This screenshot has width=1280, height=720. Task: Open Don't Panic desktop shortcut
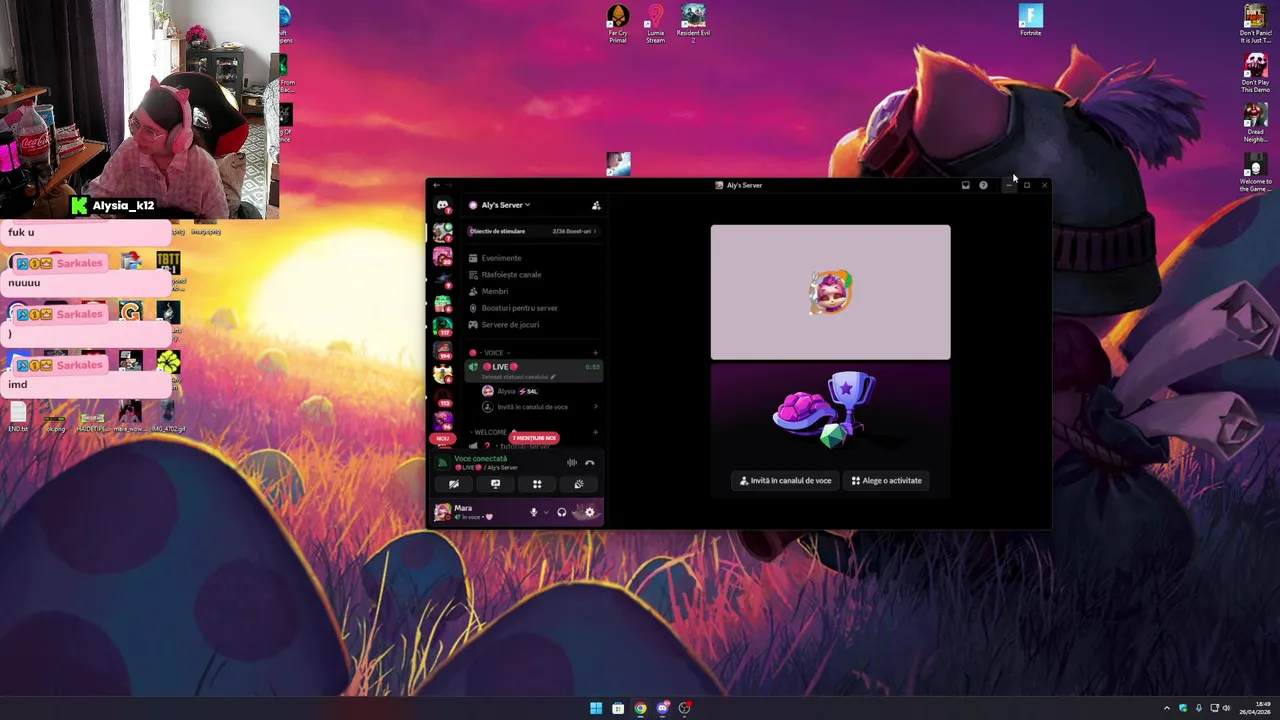click(1255, 24)
